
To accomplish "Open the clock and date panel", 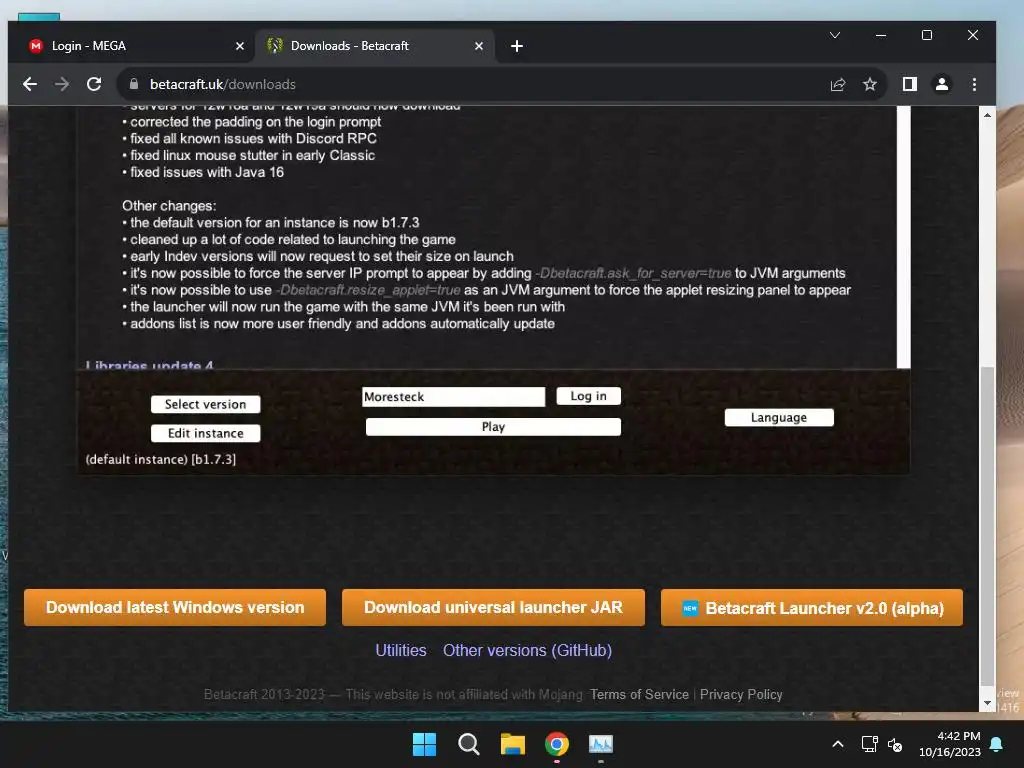I will (950, 744).
